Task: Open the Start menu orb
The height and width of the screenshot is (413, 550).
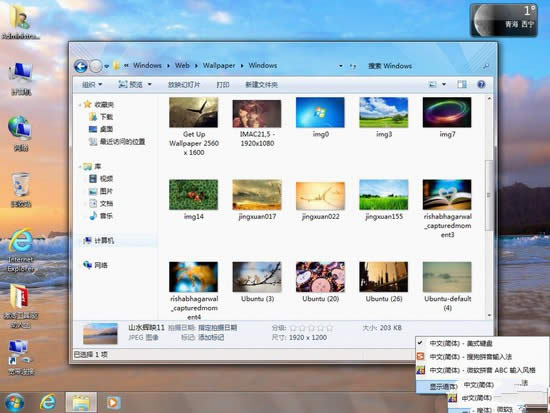Action: [x=14, y=402]
